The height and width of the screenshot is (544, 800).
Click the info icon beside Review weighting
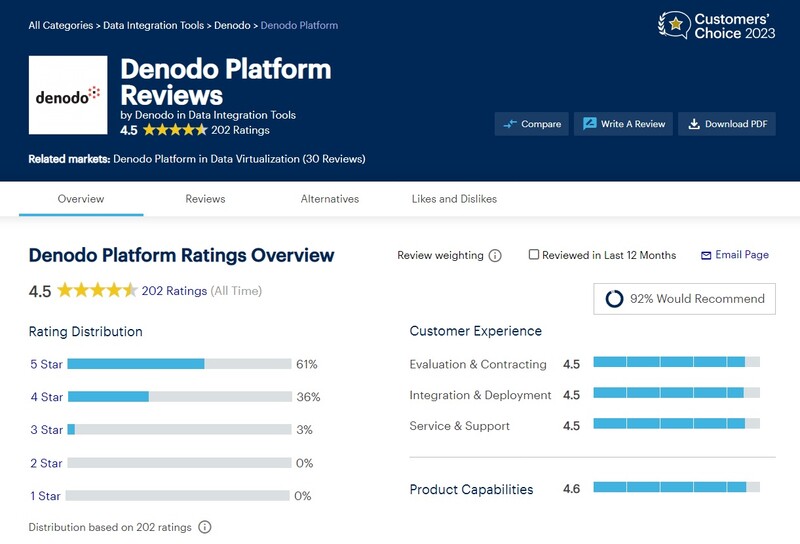click(495, 256)
